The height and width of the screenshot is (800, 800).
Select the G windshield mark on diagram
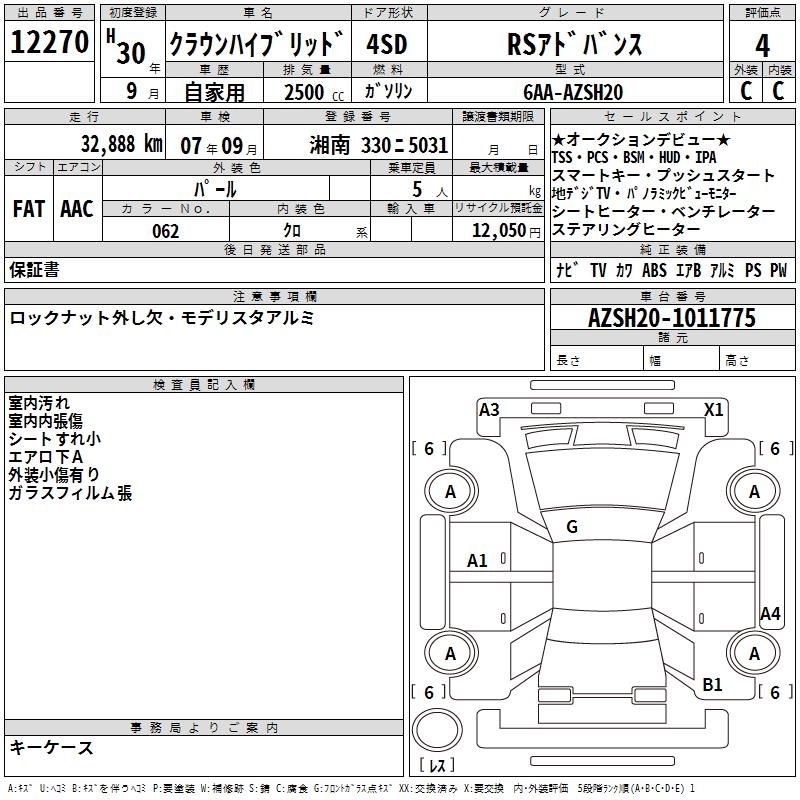572,527
